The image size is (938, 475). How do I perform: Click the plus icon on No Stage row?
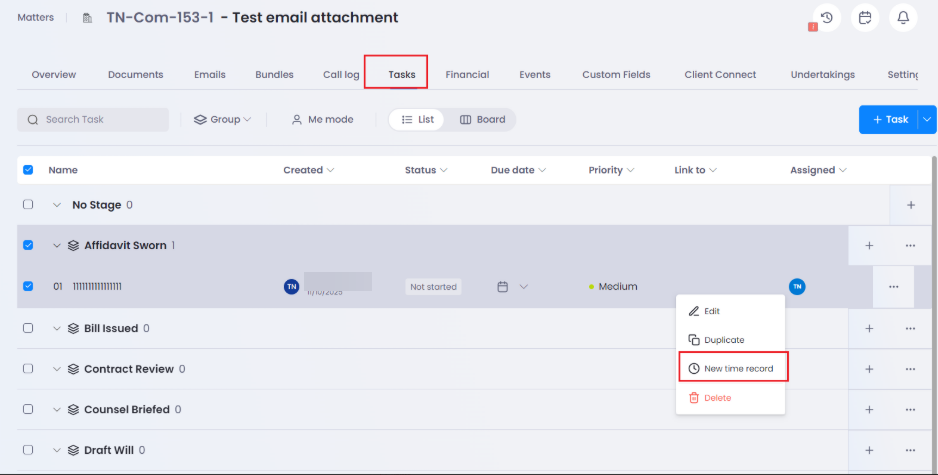[x=910, y=205]
